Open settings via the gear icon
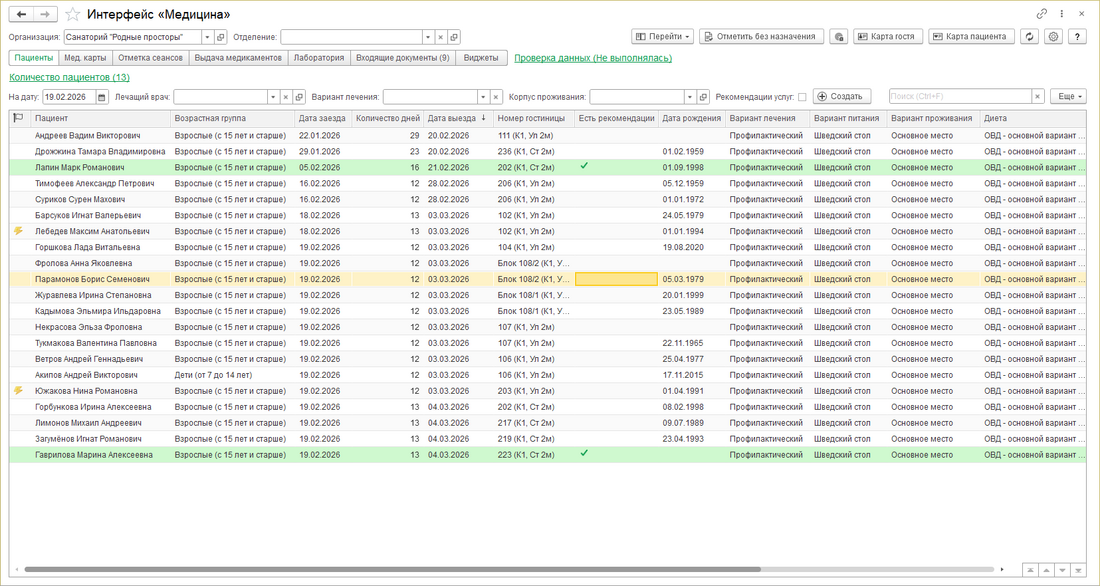Image resolution: width=1100 pixels, height=586 pixels. tap(1053, 37)
